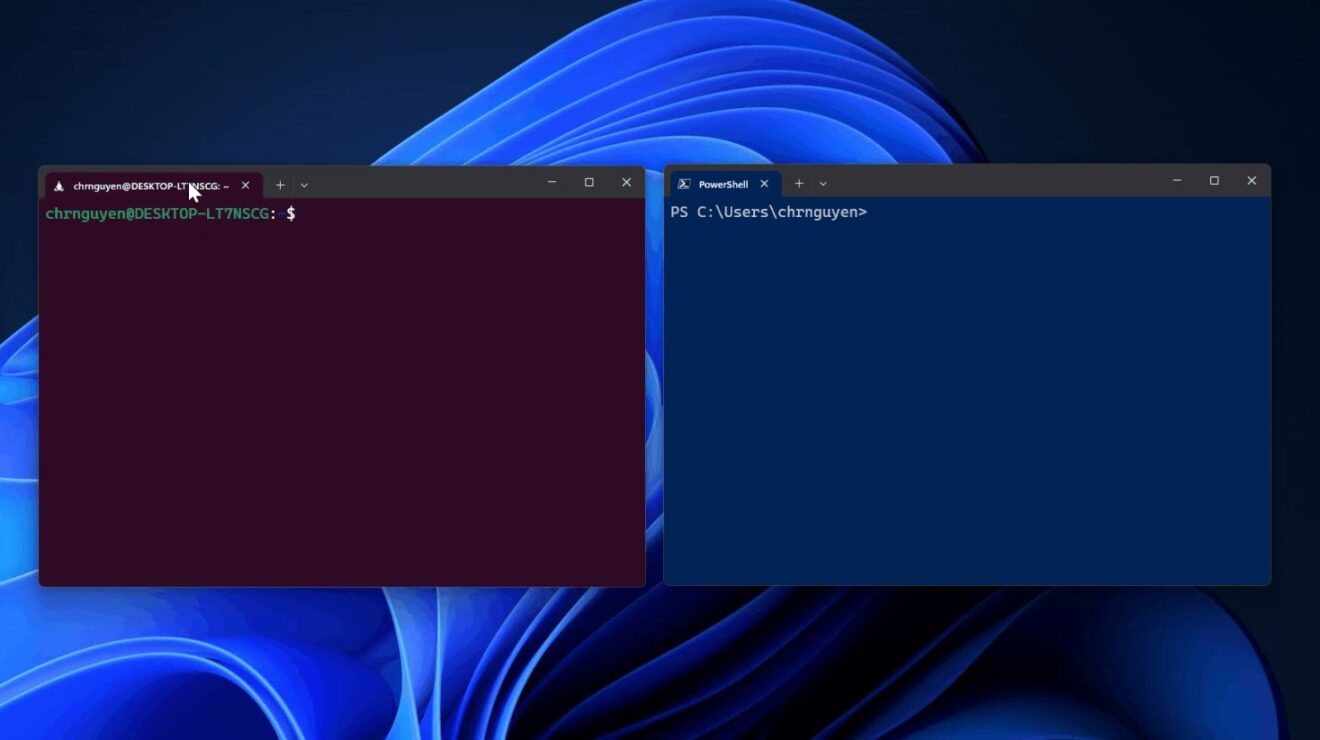Screen dimensions: 1320x740
Task: Close the Ubuntu terminal tab
Action: click(245, 185)
